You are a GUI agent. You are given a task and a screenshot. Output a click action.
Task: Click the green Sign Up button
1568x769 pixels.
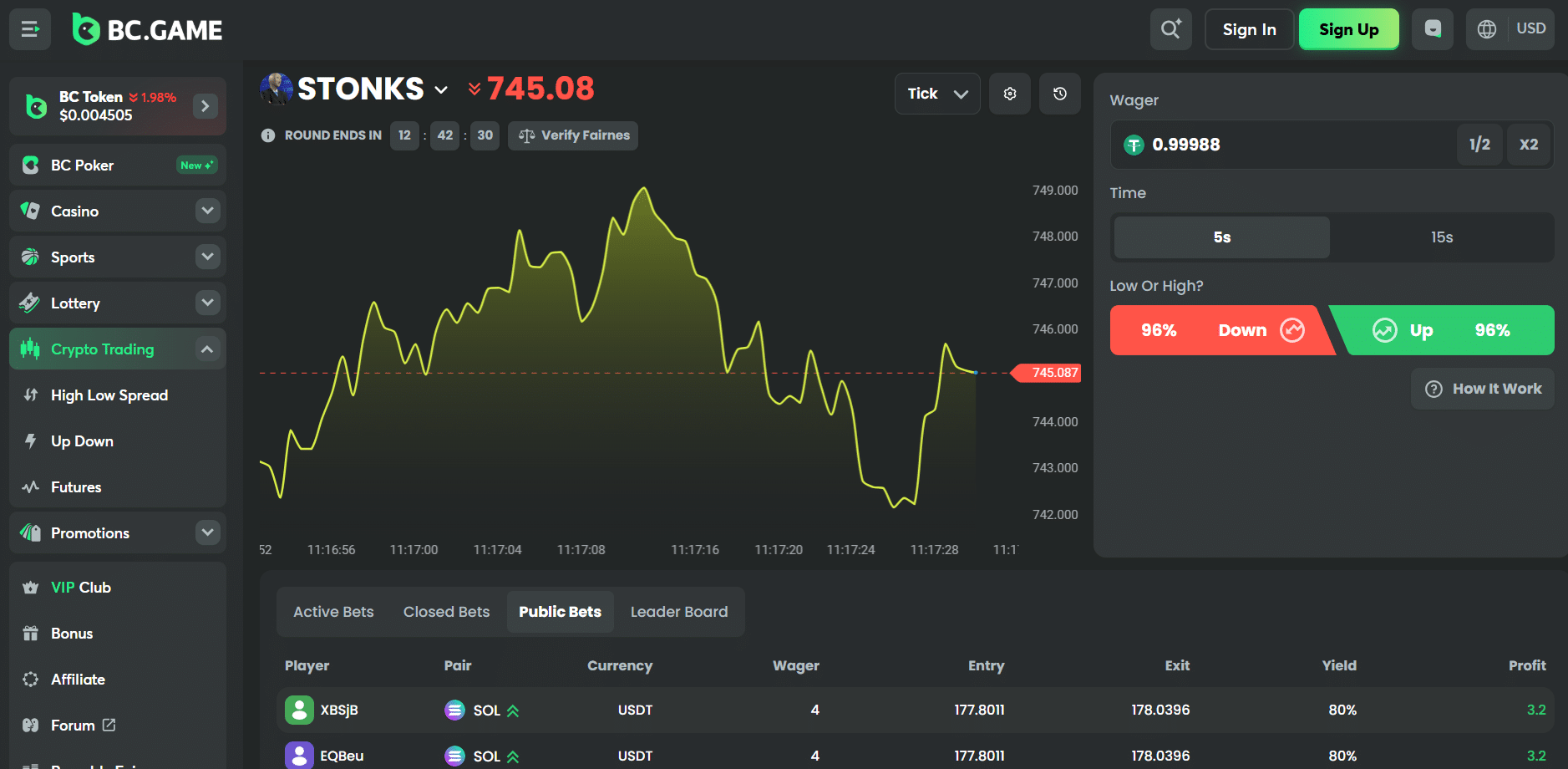[x=1349, y=30]
